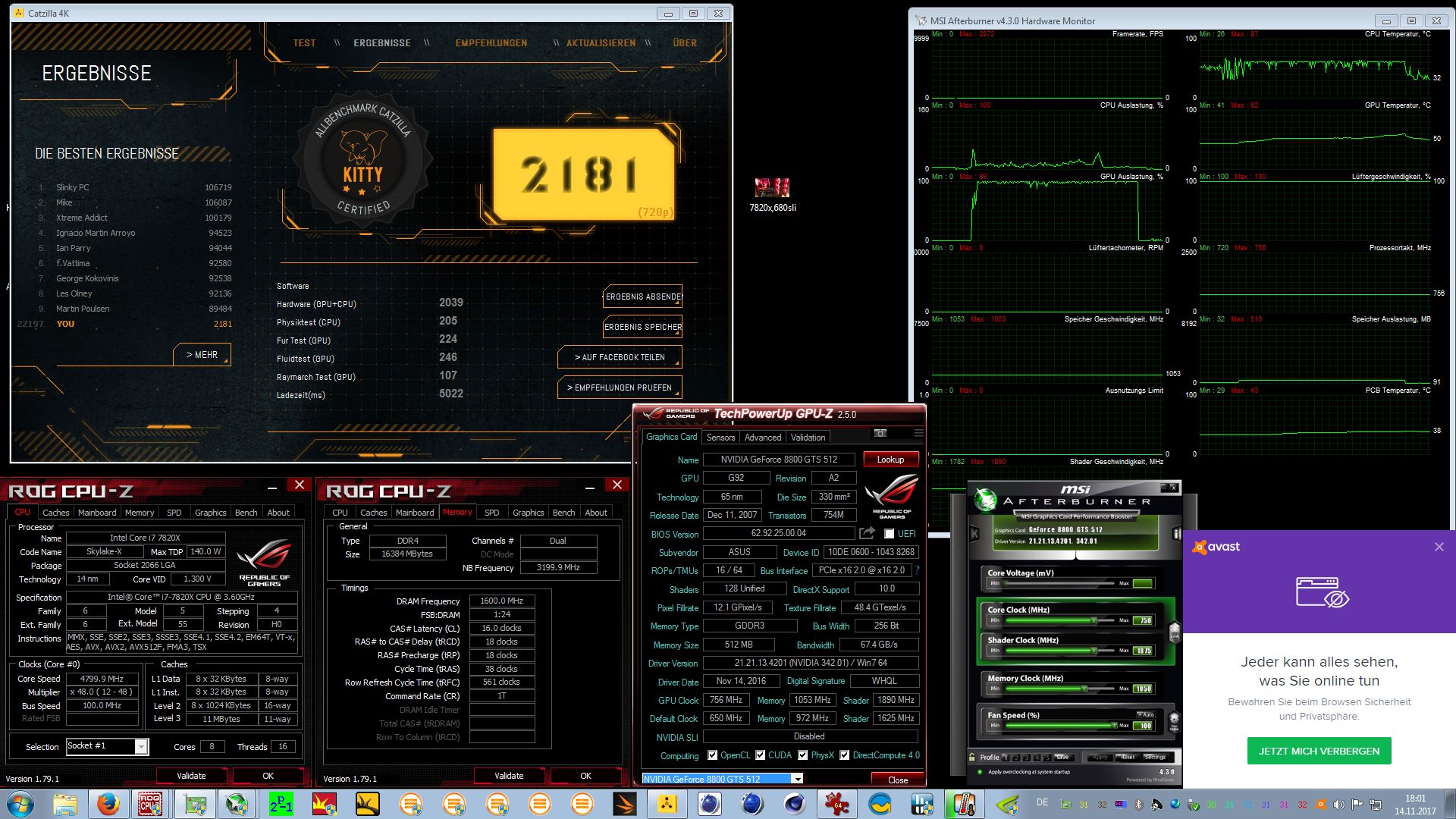This screenshot has height=819, width=1456.
Task: Click AUF FACEBOOK TEILEN button
Action: (x=620, y=357)
